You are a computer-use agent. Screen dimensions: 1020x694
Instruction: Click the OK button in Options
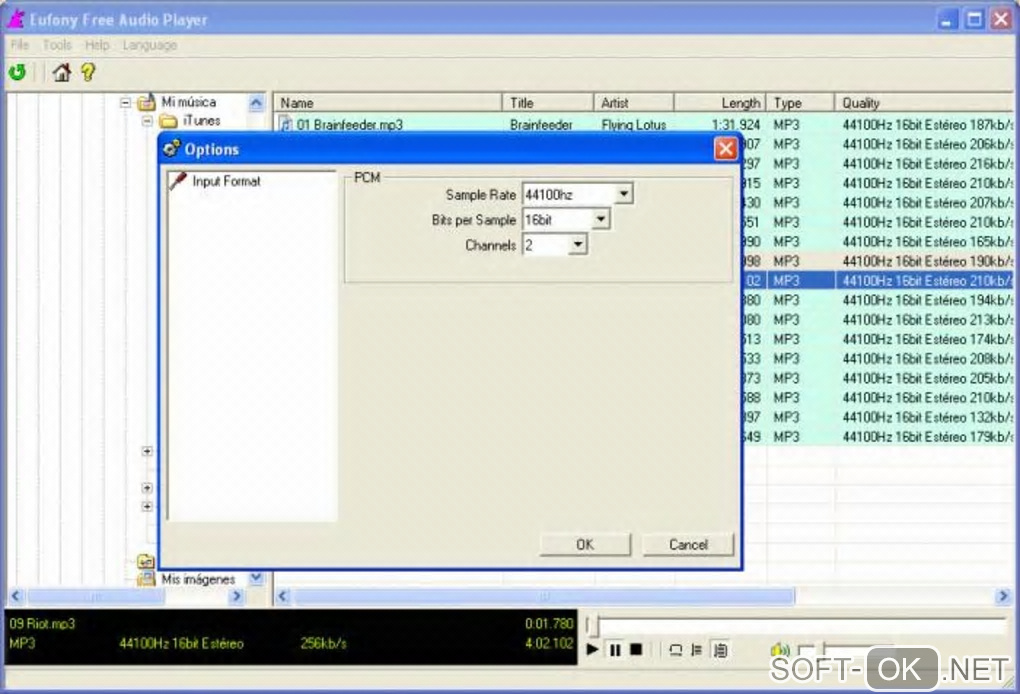(585, 544)
